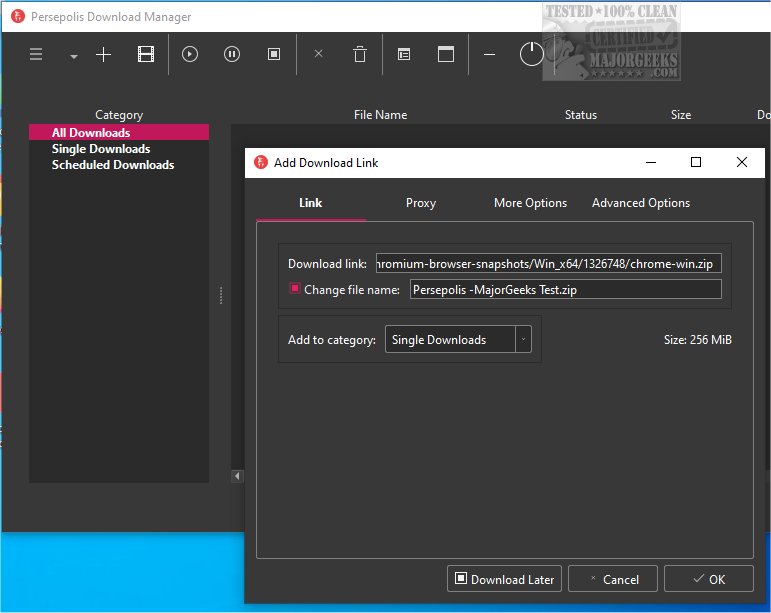Open the More Options tab
The image size is (771, 613).
[x=530, y=203]
